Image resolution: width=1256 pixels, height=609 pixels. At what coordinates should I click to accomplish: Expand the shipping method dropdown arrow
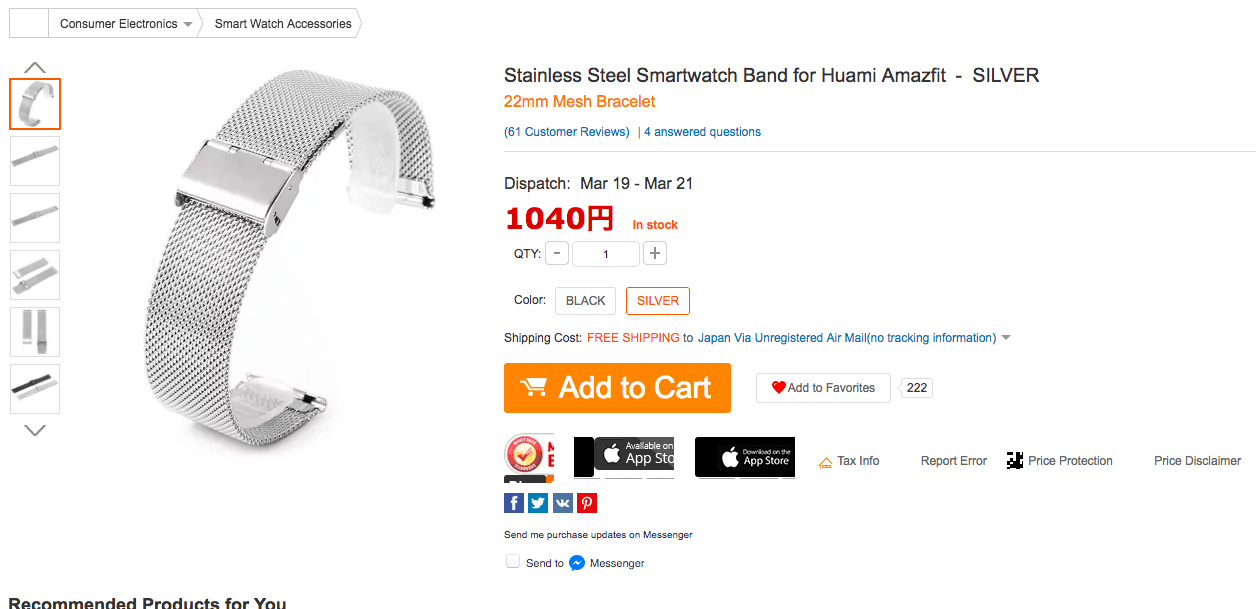point(1006,338)
